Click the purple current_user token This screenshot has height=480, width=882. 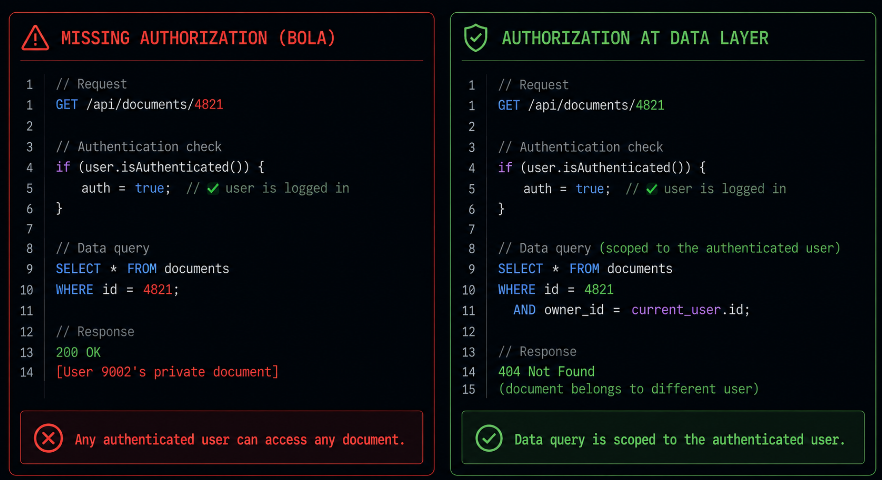click(676, 310)
